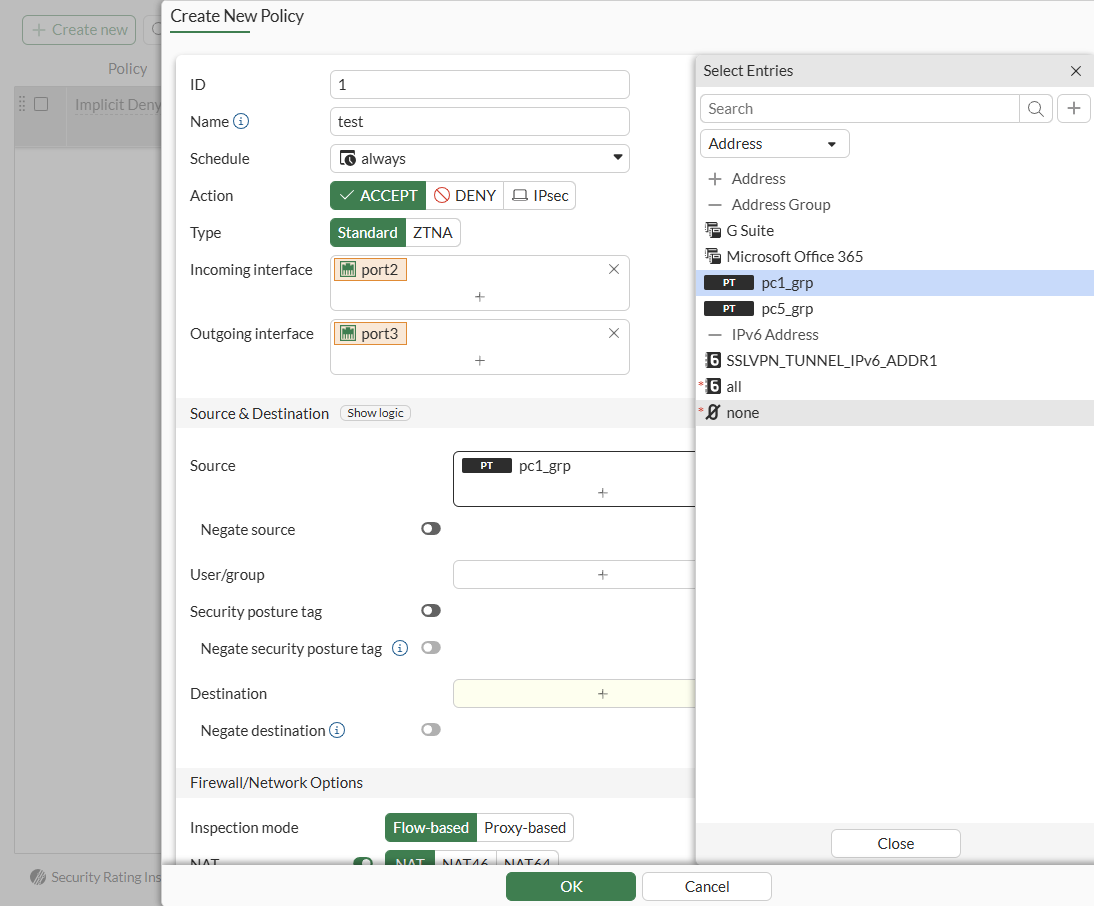Select pc5_grp from the entries list
This screenshot has width=1094, height=906.
(x=786, y=309)
